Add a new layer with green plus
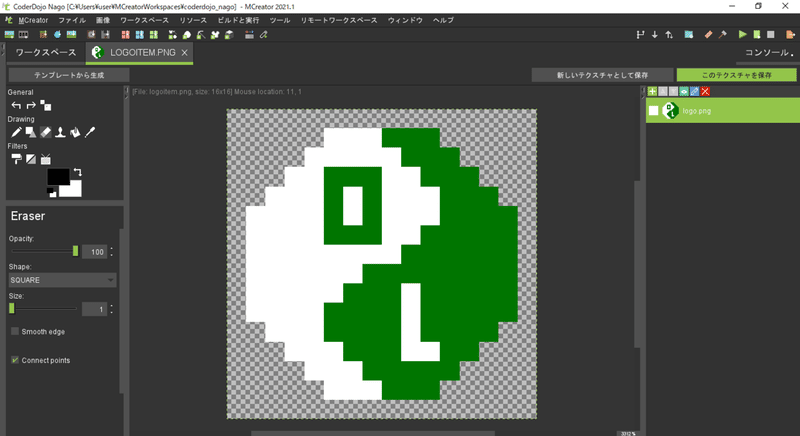The image size is (800, 436). pos(652,91)
